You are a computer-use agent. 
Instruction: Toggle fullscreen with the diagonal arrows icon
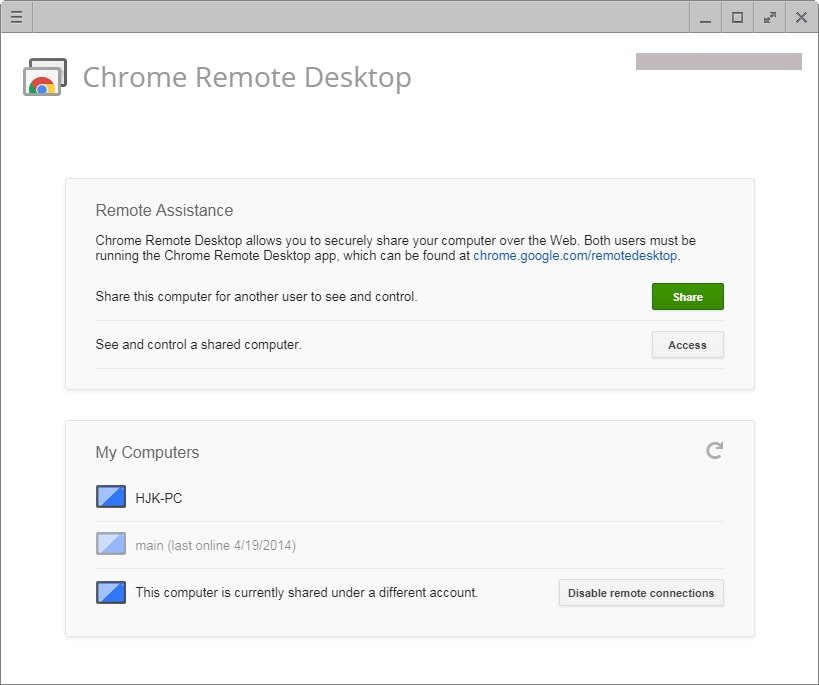click(769, 17)
